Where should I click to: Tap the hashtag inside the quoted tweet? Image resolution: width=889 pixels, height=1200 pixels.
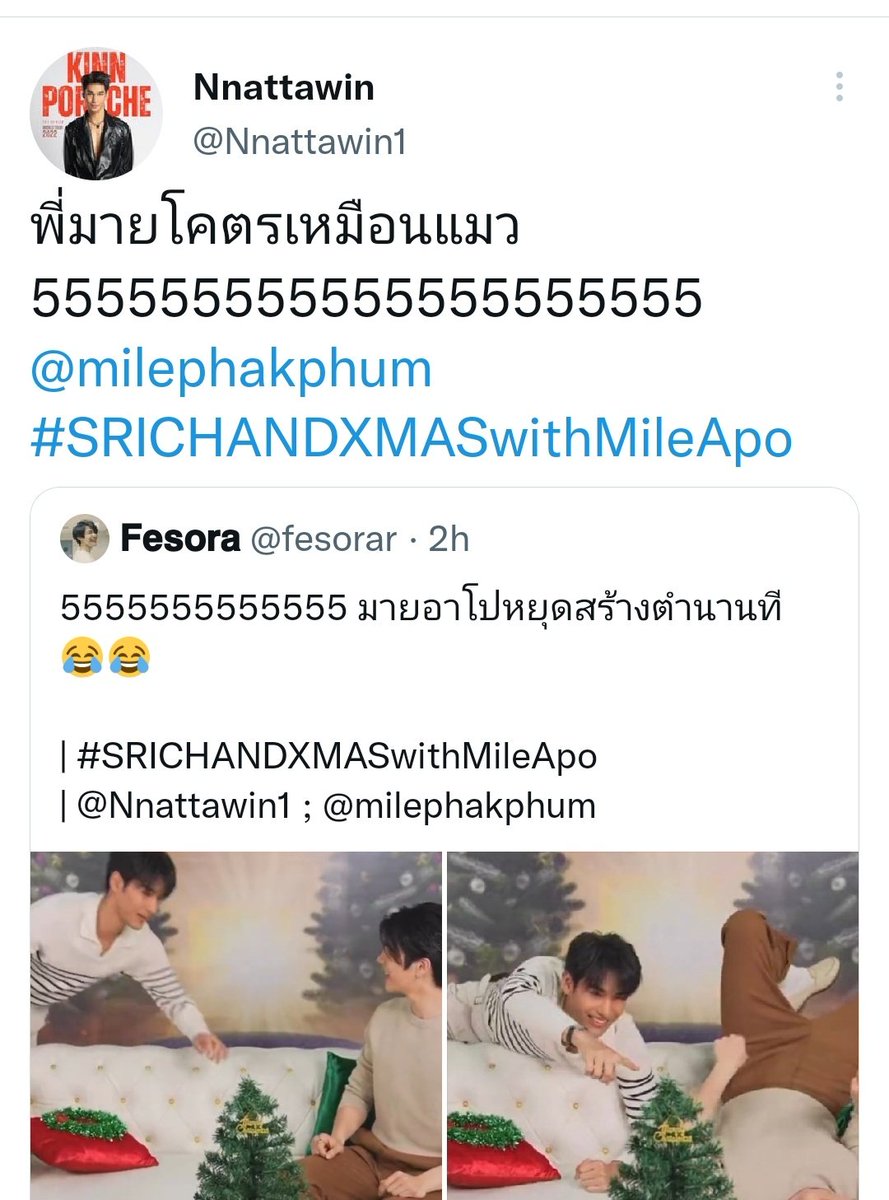(336, 756)
